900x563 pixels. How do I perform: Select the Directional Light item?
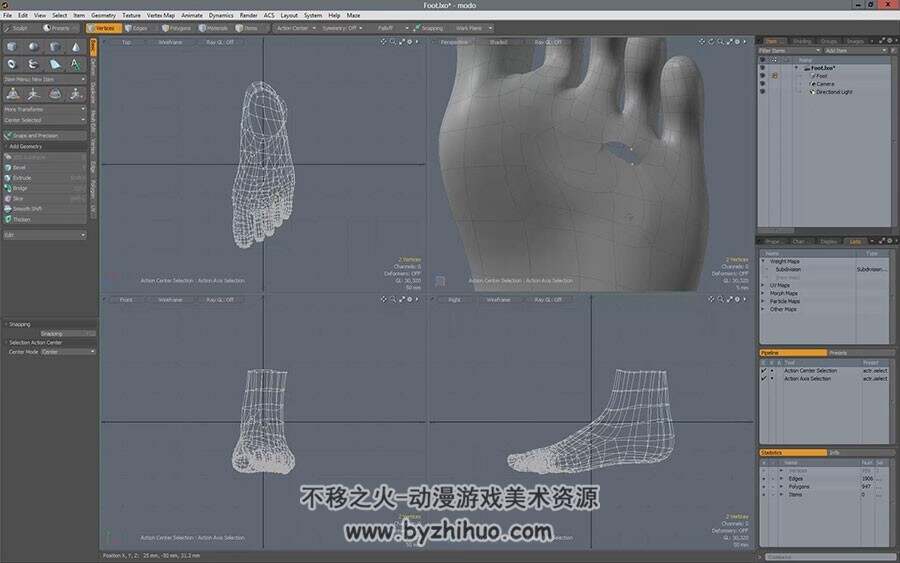[x=834, y=92]
